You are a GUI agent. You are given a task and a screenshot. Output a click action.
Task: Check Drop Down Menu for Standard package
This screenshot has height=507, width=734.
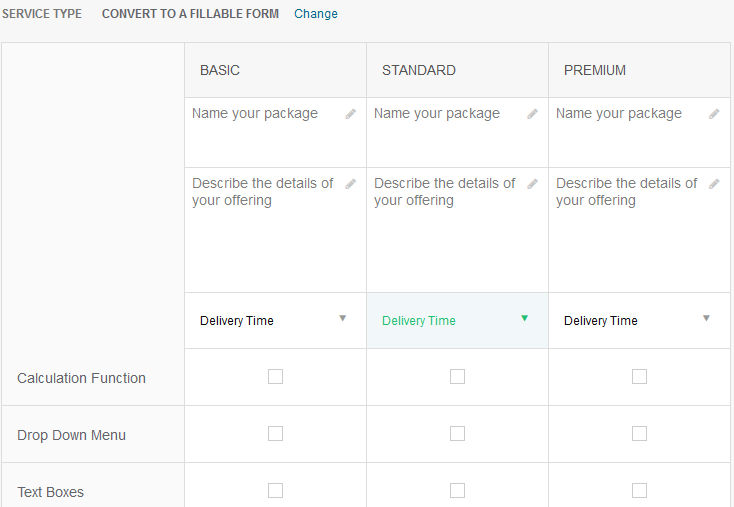457,434
